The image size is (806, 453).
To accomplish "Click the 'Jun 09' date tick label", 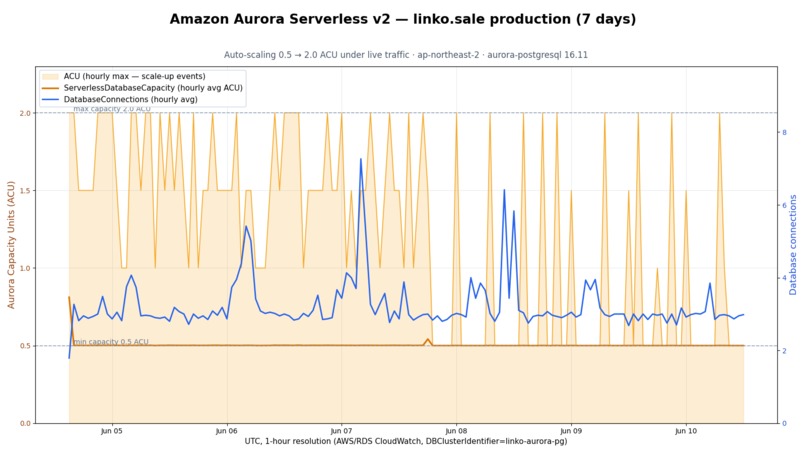I will pos(571,431).
